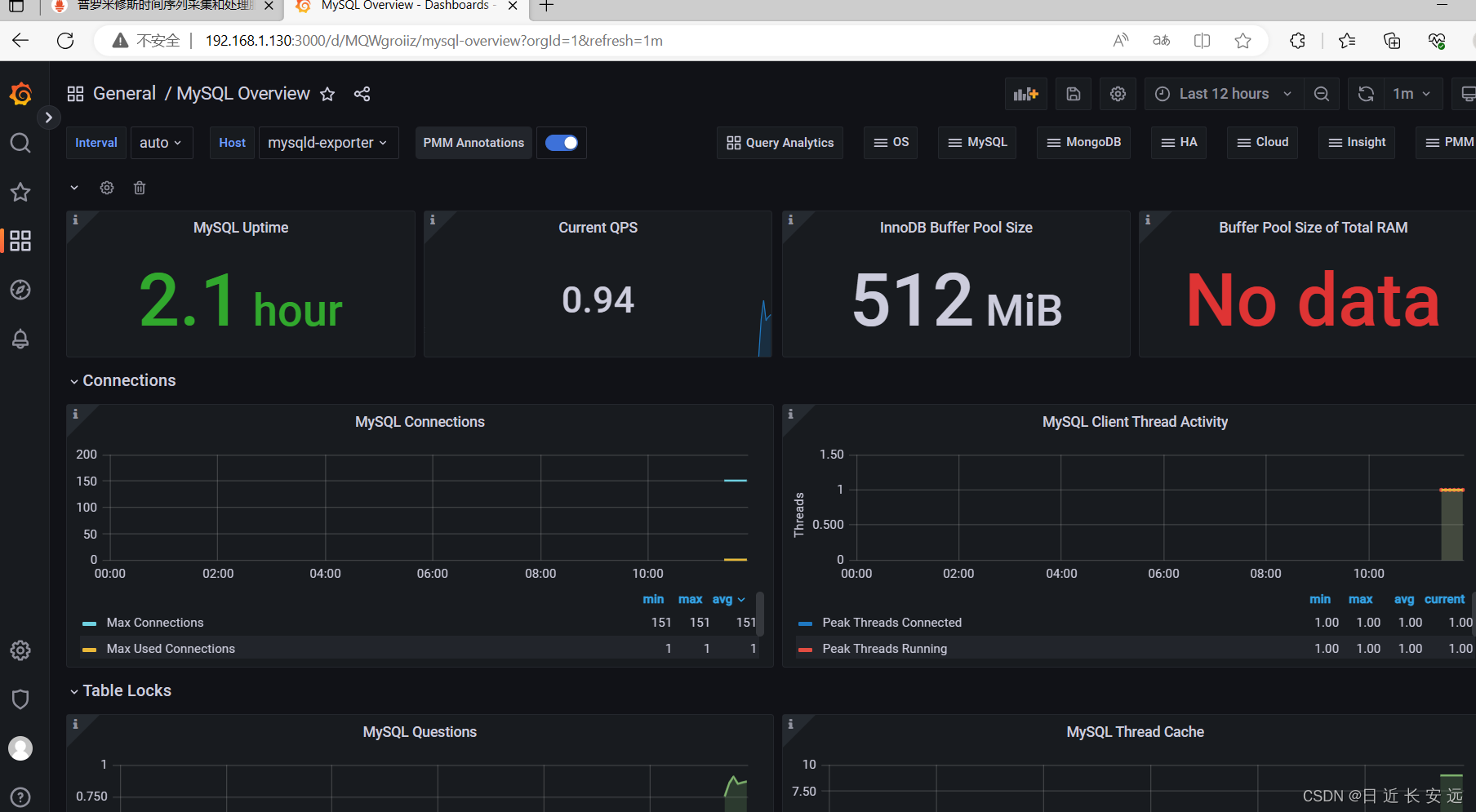Open General folder breadcrumb
The image size is (1476, 812).
pyautogui.click(x=124, y=94)
